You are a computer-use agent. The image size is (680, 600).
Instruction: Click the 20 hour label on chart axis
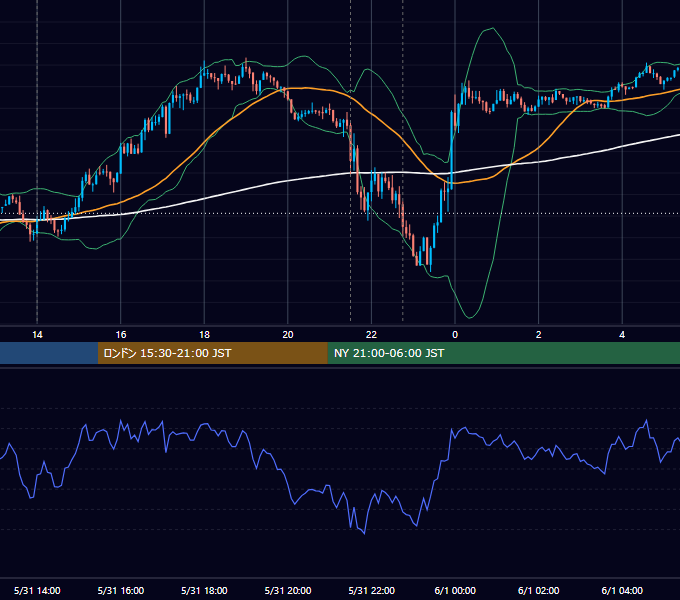[288, 335]
